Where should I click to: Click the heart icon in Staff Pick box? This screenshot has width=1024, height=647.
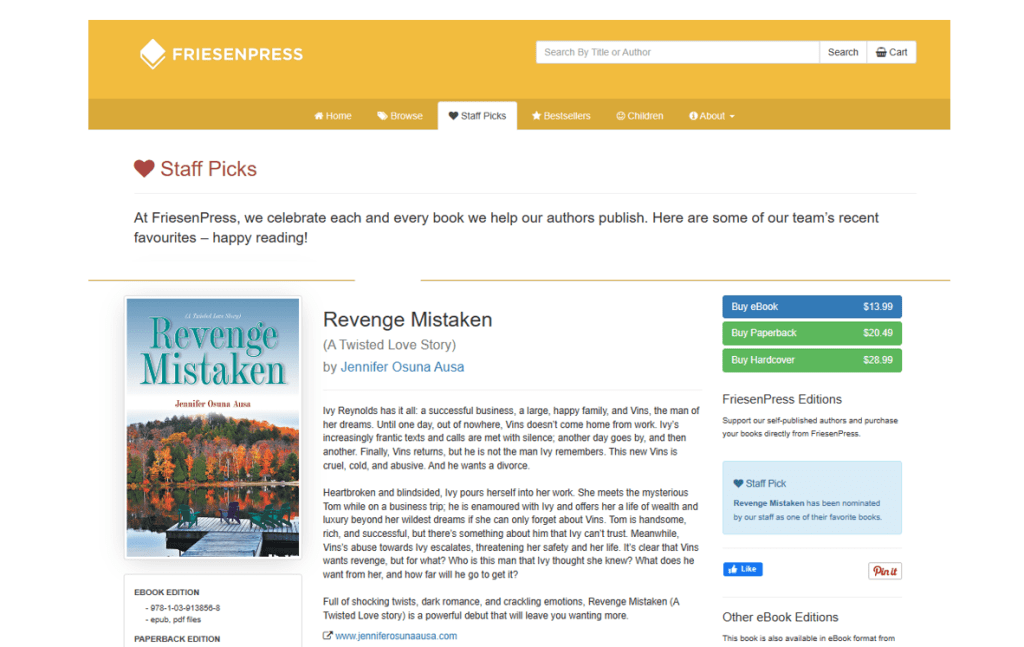click(x=738, y=483)
